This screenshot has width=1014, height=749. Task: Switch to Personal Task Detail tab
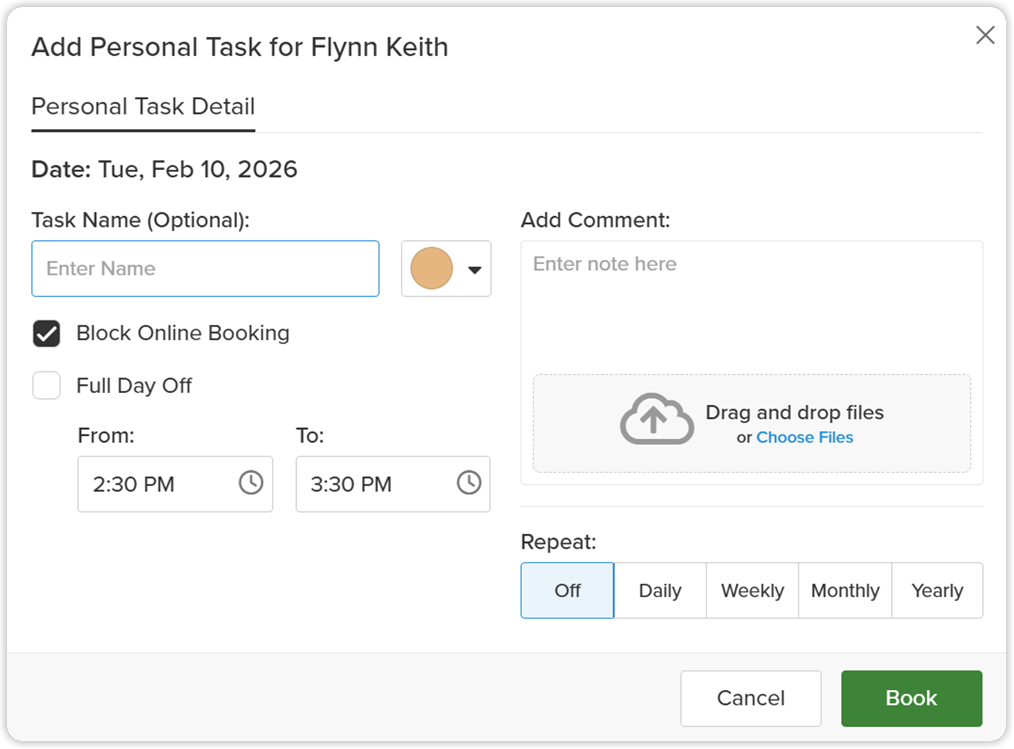coord(143,107)
